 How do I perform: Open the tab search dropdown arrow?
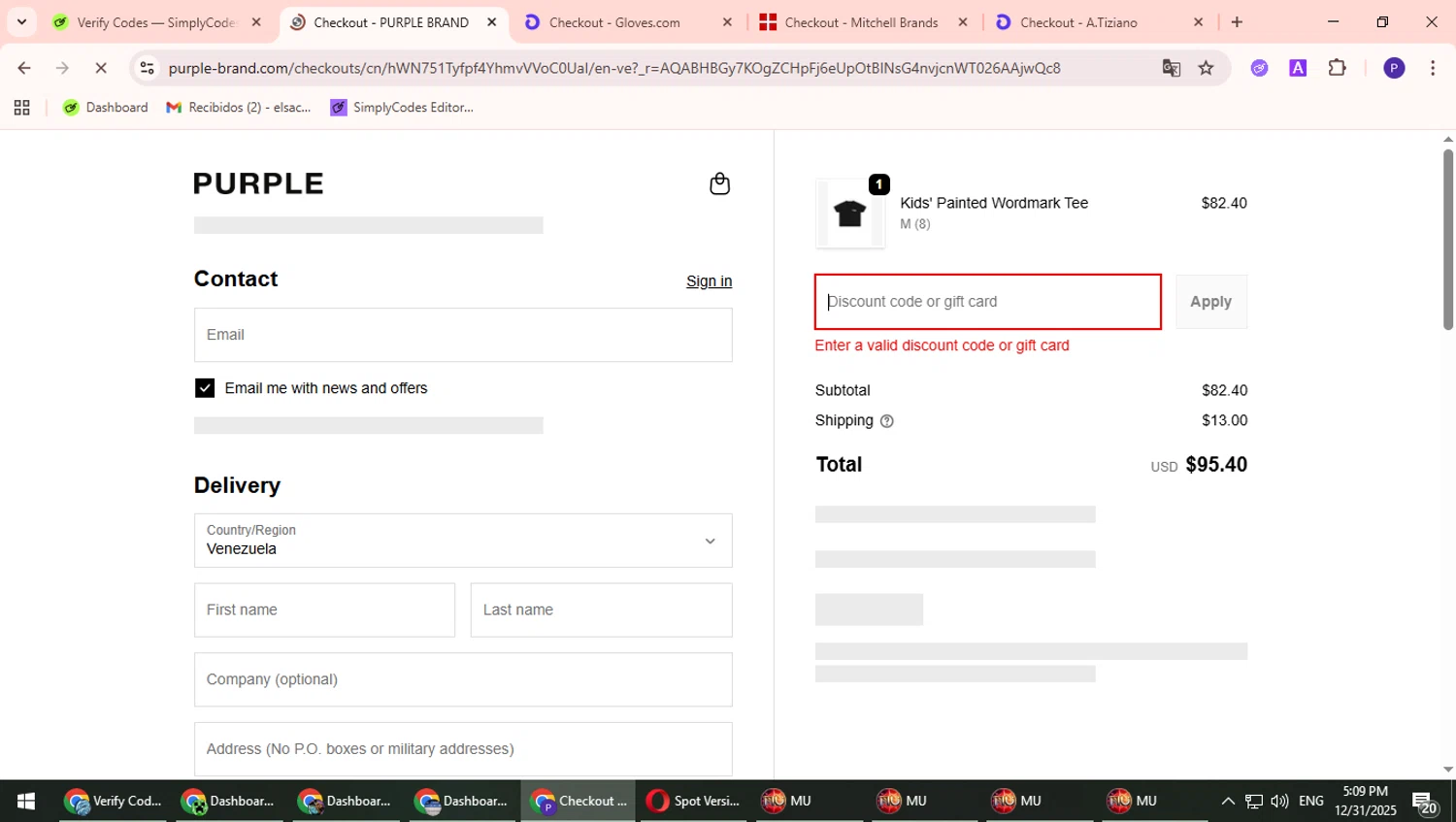(21, 22)
